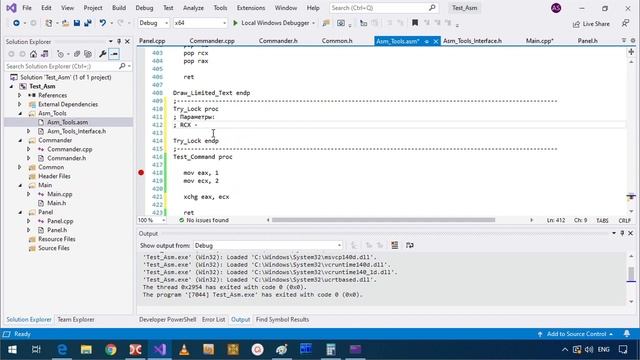Click the Save All toolbar icon

[x=87, y=23]
